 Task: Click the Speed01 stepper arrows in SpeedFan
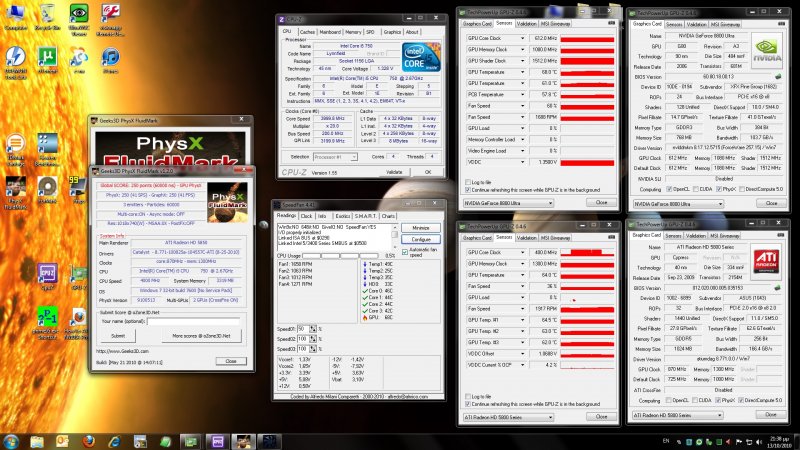313,329
